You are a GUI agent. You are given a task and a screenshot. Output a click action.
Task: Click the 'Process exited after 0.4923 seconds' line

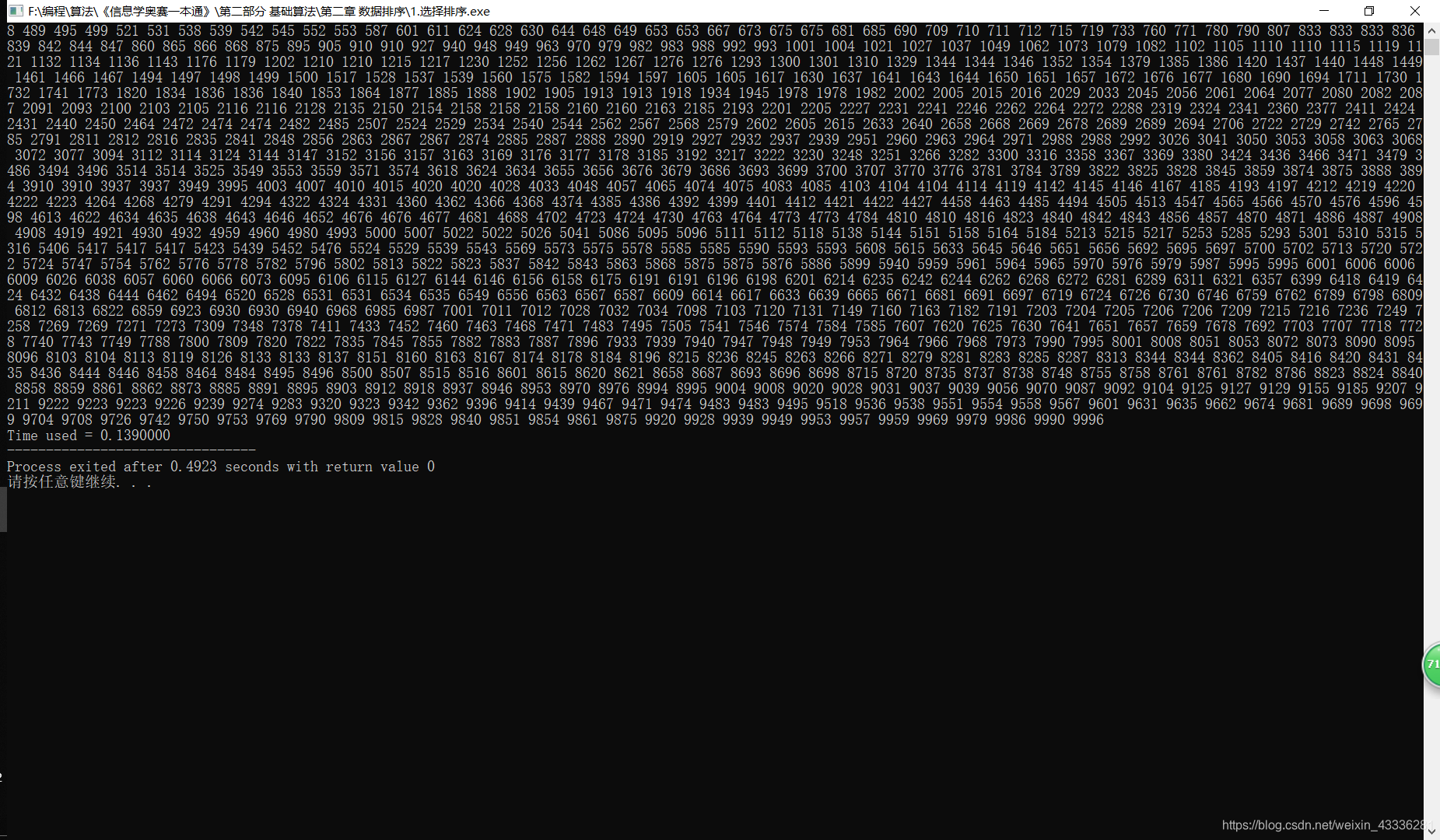tap(221, 467)
